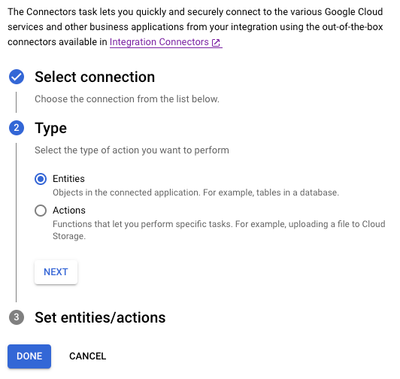
Task: Click the CANCEL button
Action: pos(88,356)
